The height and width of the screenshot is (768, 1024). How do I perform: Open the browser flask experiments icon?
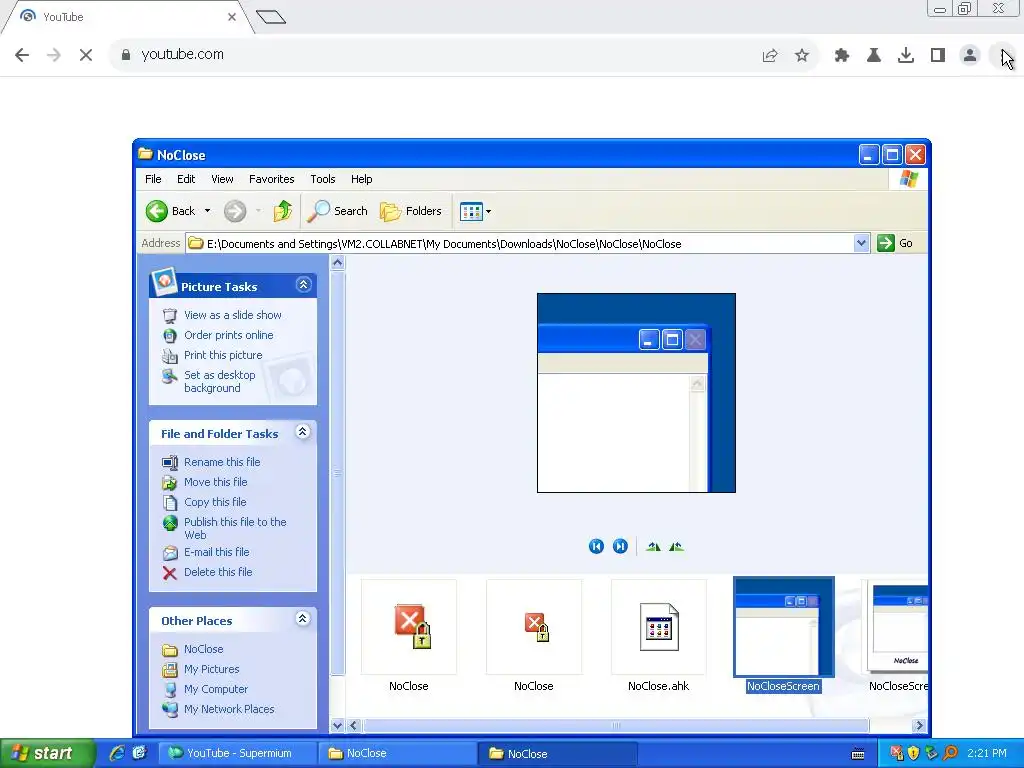point(874,56)
